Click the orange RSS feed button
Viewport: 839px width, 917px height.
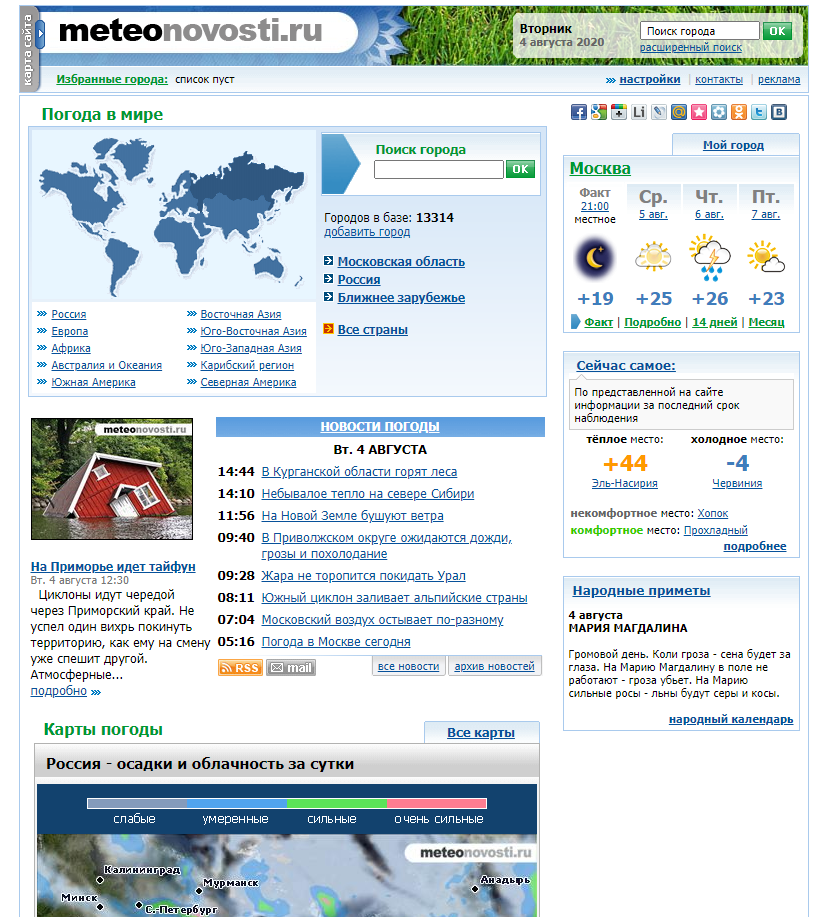tap(240, 667)
